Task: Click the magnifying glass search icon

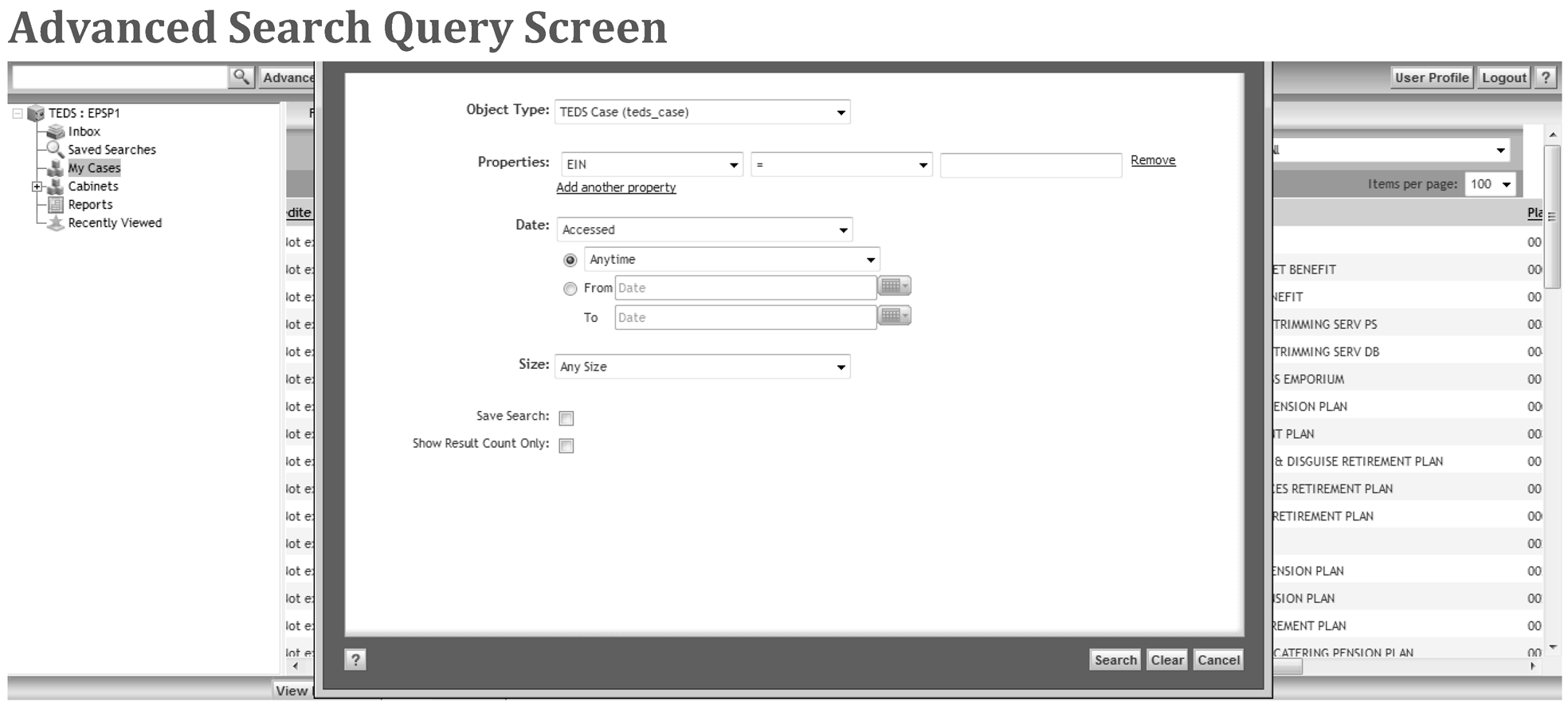Action: 241,77
